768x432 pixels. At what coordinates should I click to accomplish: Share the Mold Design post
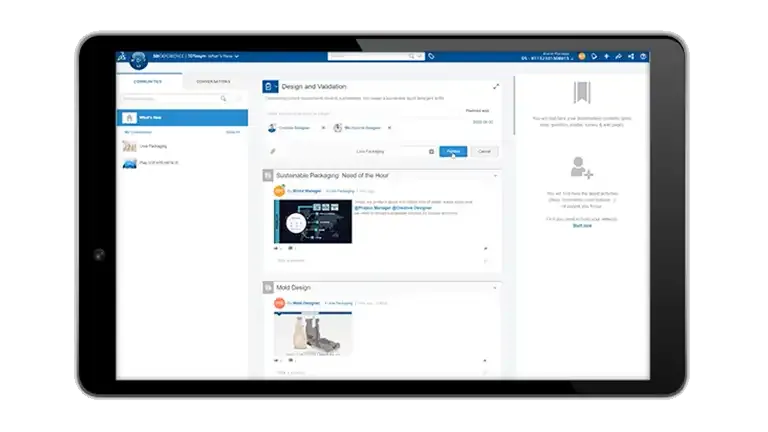[485, 360]
